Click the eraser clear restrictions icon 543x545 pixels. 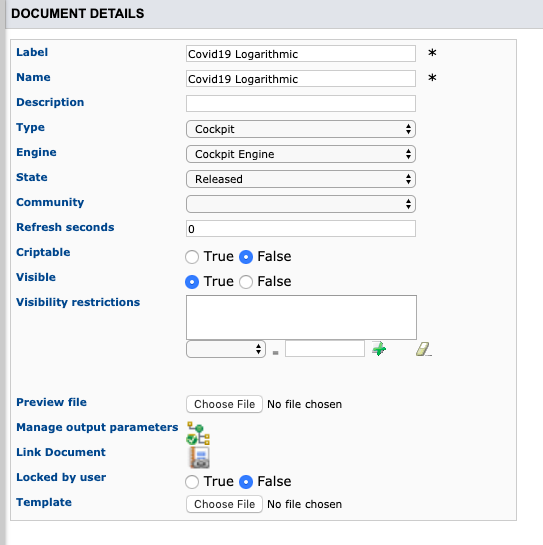(423, 349)
